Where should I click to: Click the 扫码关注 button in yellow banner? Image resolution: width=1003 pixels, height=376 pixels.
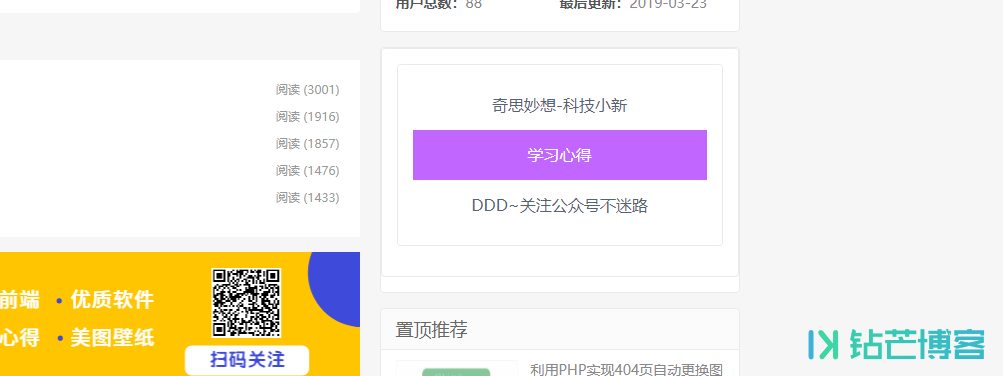(247, 360)
